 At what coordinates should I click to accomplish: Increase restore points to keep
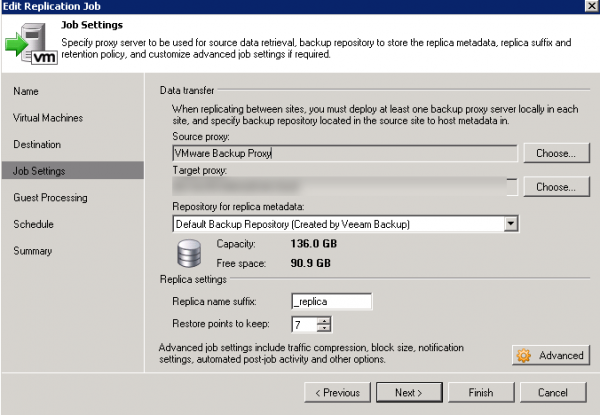324,320
